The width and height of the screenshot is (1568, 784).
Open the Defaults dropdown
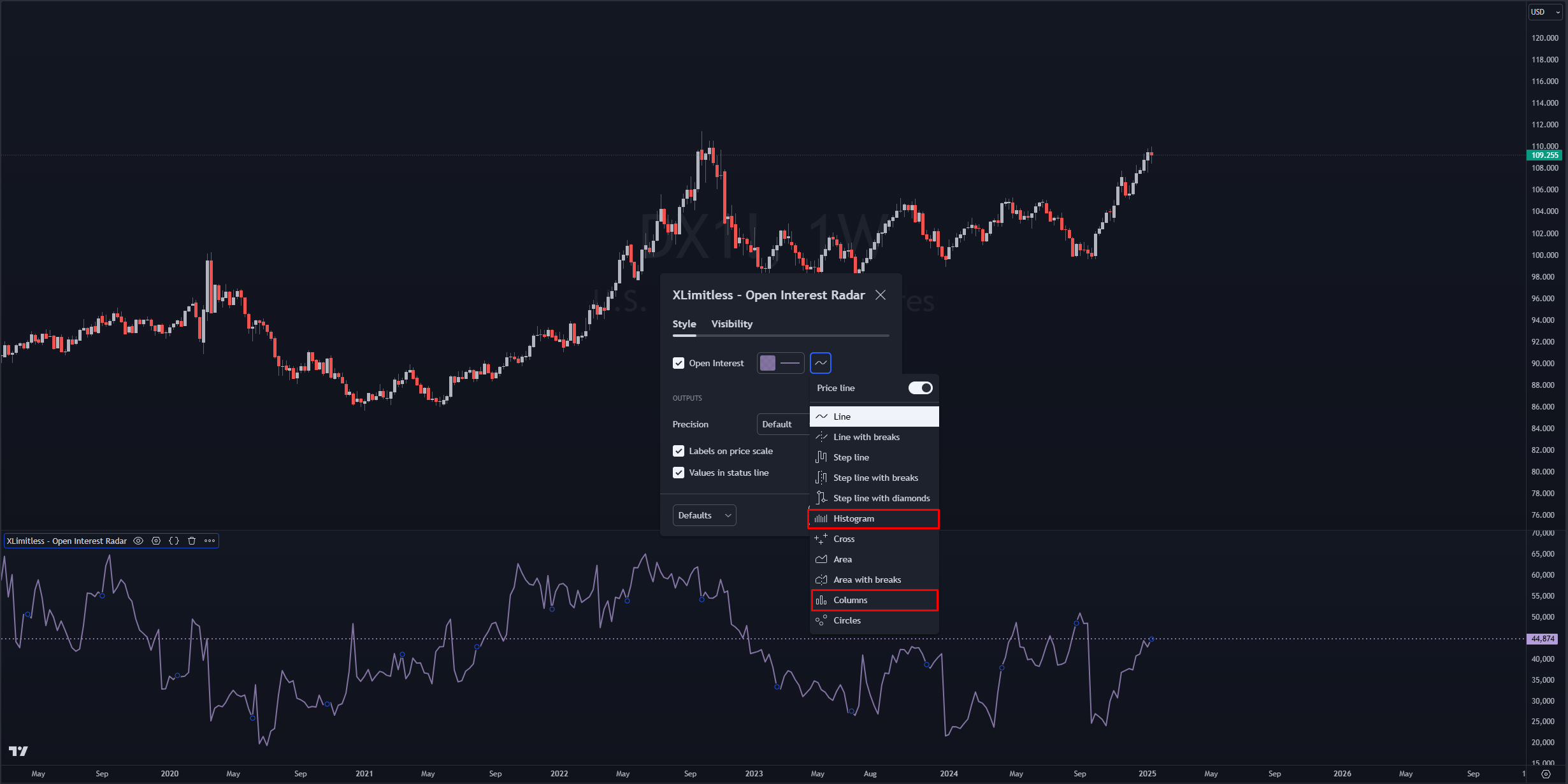[x=704, y=515]
